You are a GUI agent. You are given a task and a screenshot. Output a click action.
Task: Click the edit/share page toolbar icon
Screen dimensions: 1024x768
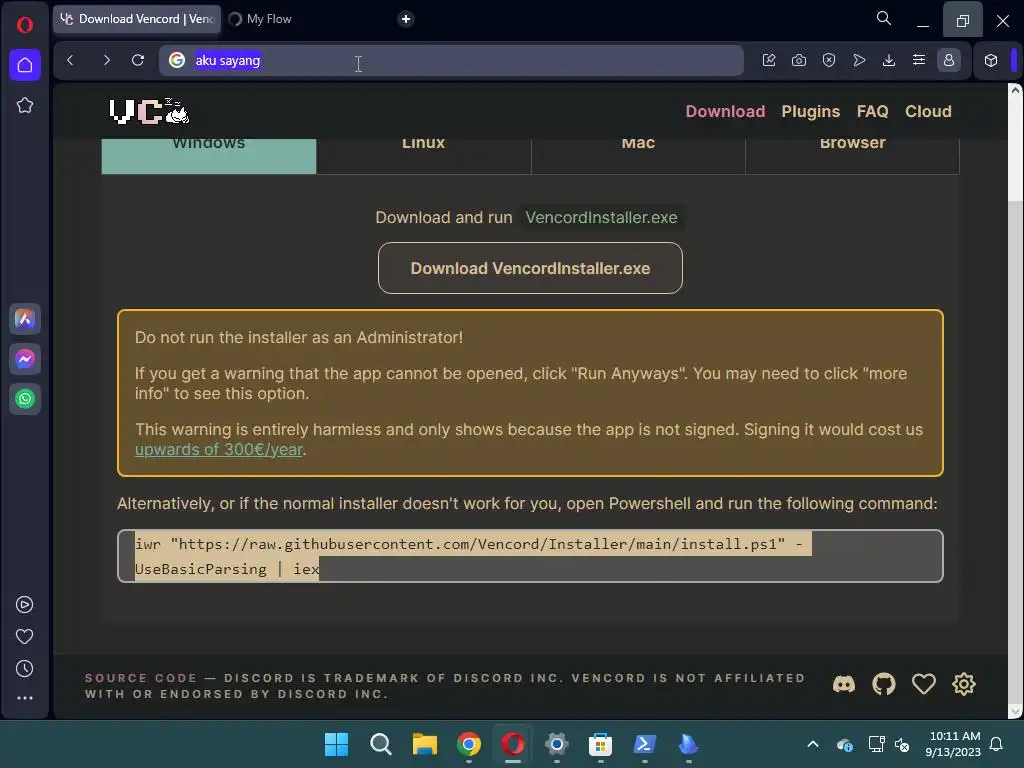(x=769, y=60)
